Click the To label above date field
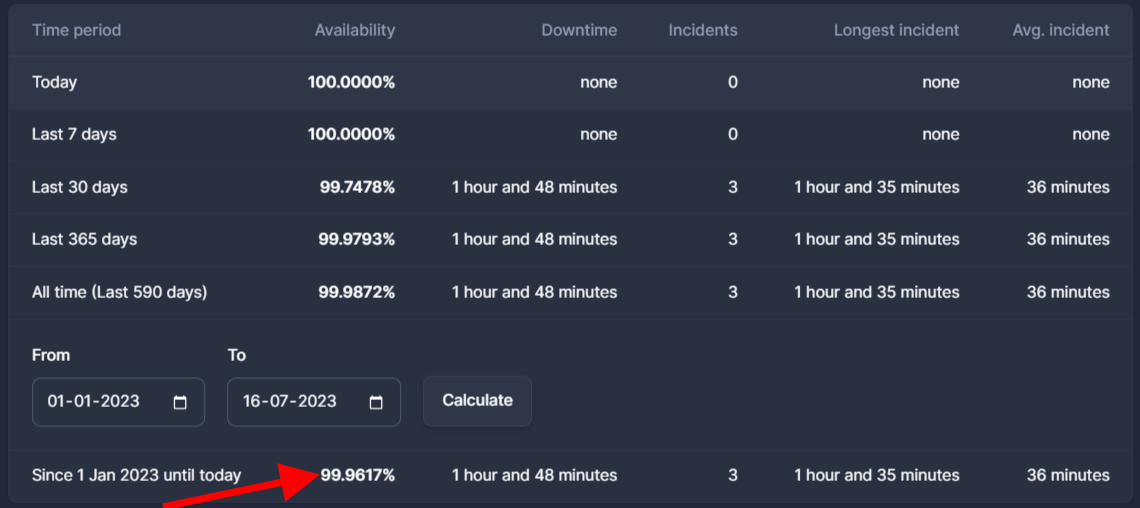This screenshot has height=508, width=1140. tap(236, 355)
